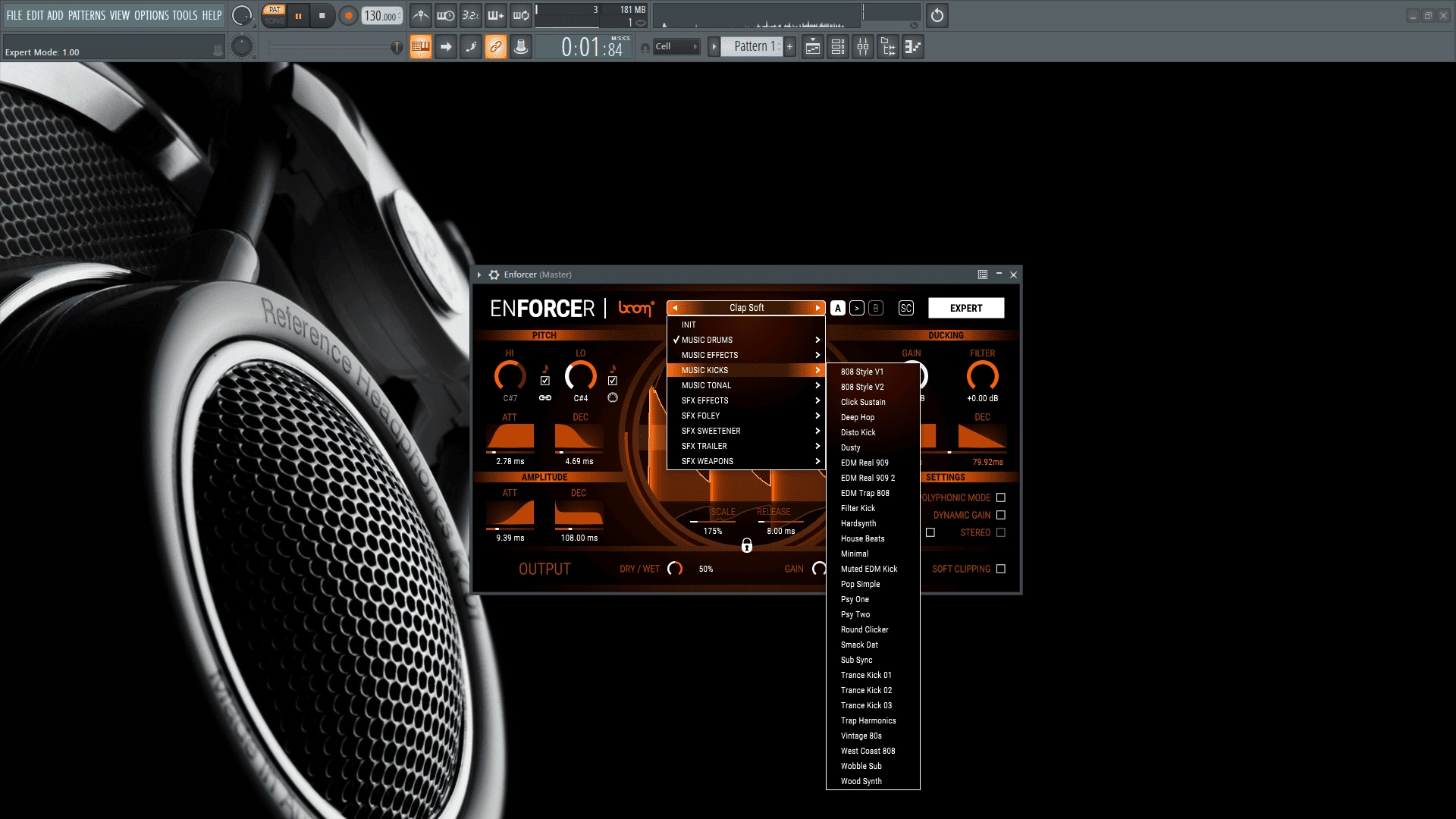Screen dimensions: 1456x819
Task: Go to previous preset with left arrow
Action: point(675,308)
